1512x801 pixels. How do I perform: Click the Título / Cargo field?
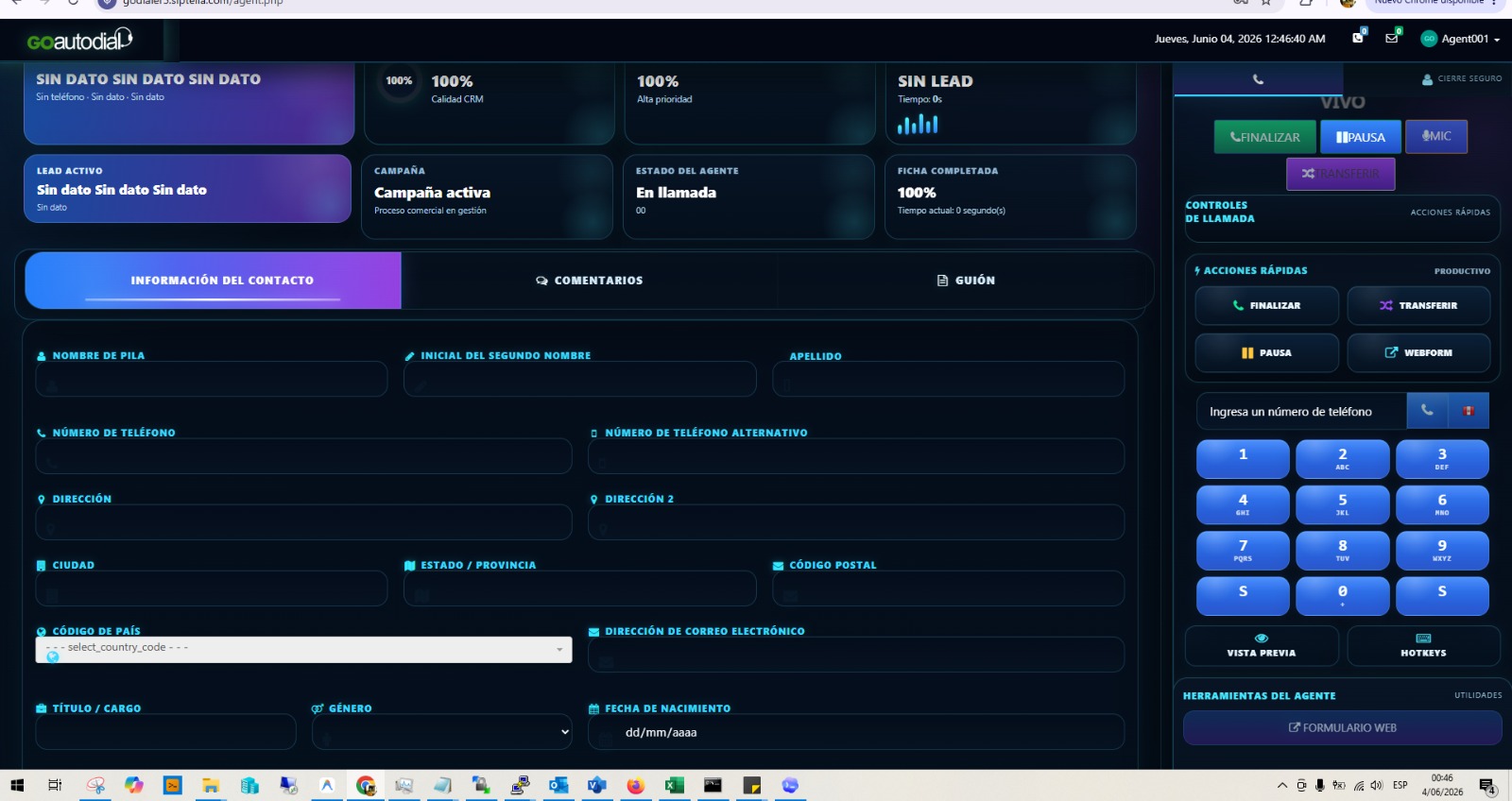tap(165, 732)
